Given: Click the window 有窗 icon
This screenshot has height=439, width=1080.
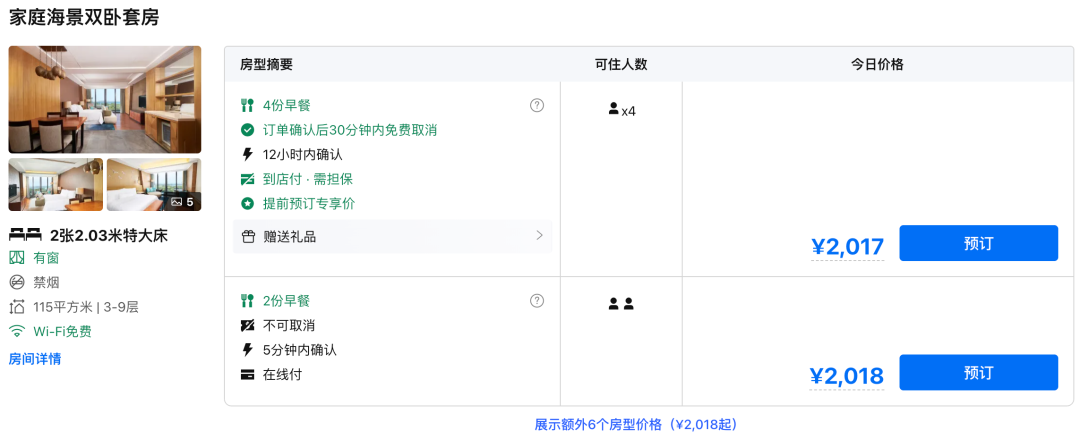Looking at the screenshot, I should (17, 257).
